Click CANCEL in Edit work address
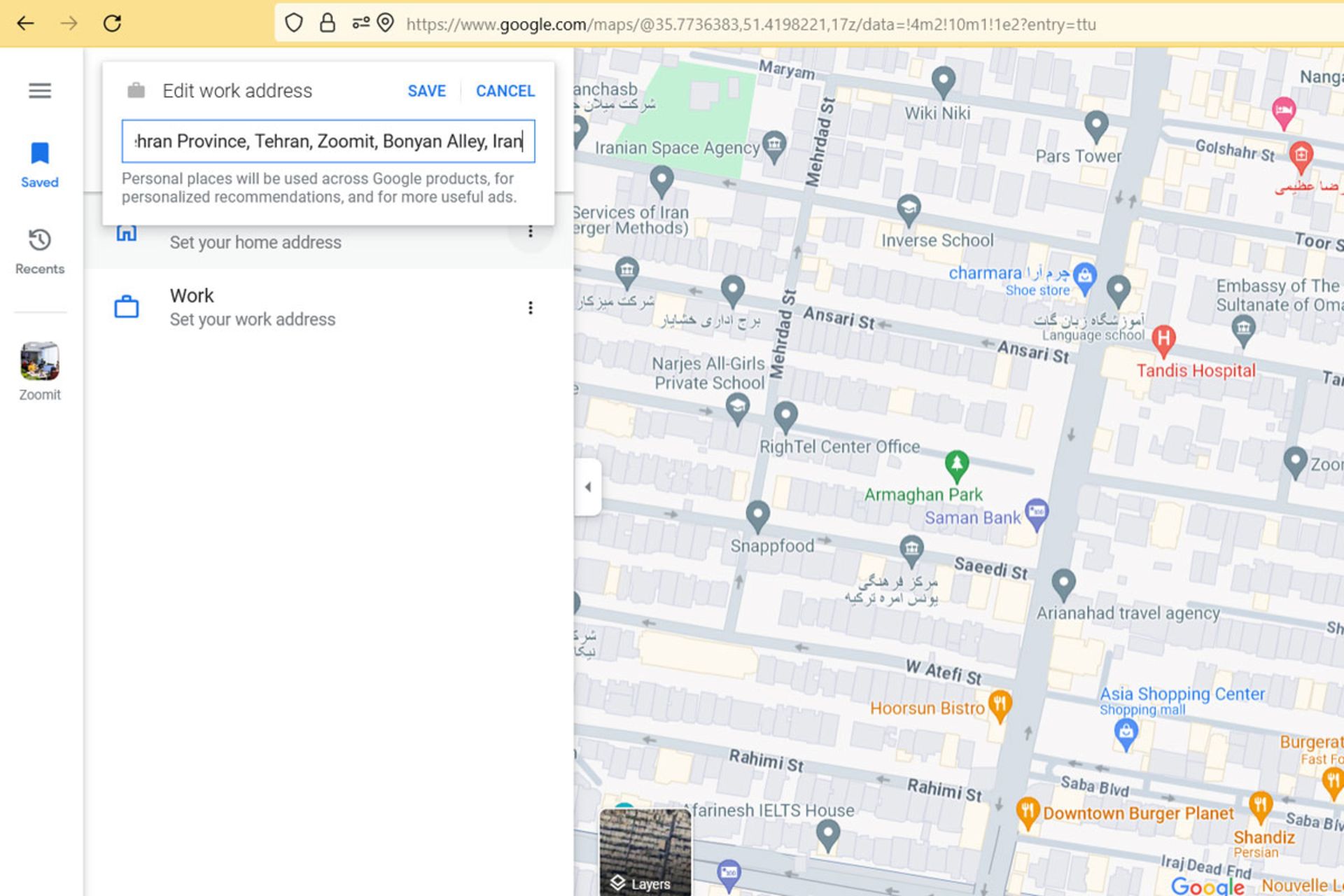Viewport: 1344px width, 896px height. pyautogui.click(x=505, y=91)
